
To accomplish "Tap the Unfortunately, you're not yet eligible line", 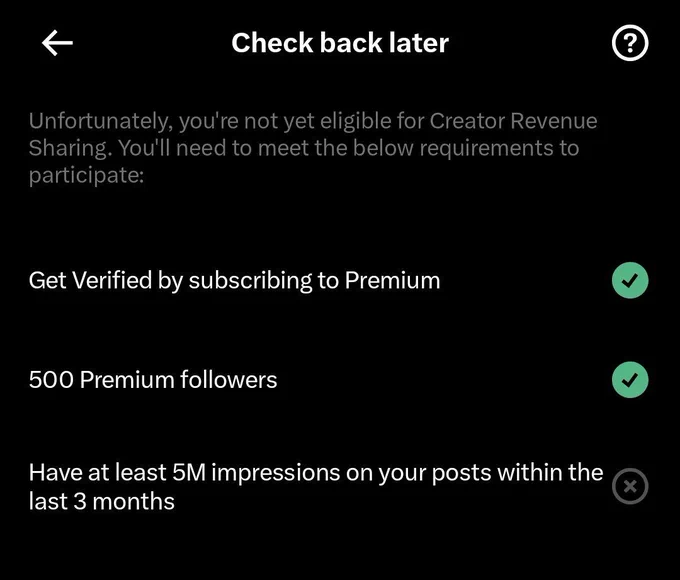I will [313, 121].
